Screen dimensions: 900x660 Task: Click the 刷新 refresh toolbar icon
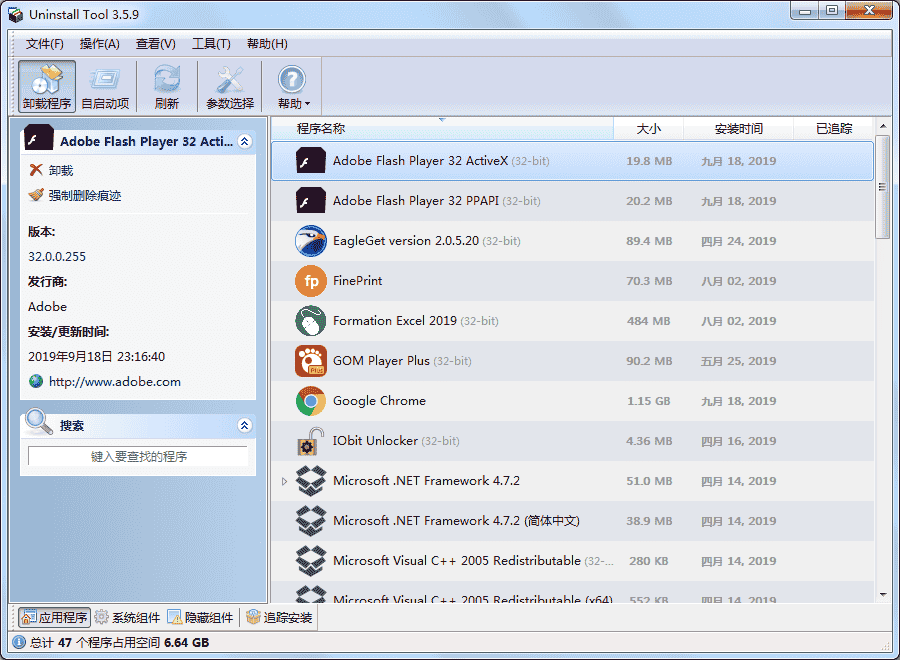166,87
